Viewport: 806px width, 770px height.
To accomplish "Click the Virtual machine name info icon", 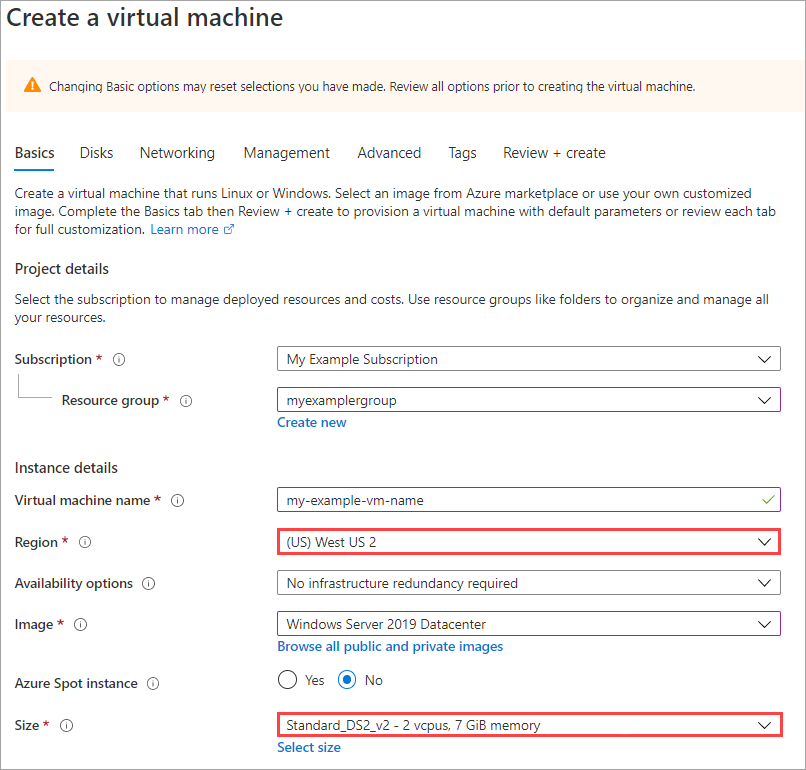I will tap(178, 501).
